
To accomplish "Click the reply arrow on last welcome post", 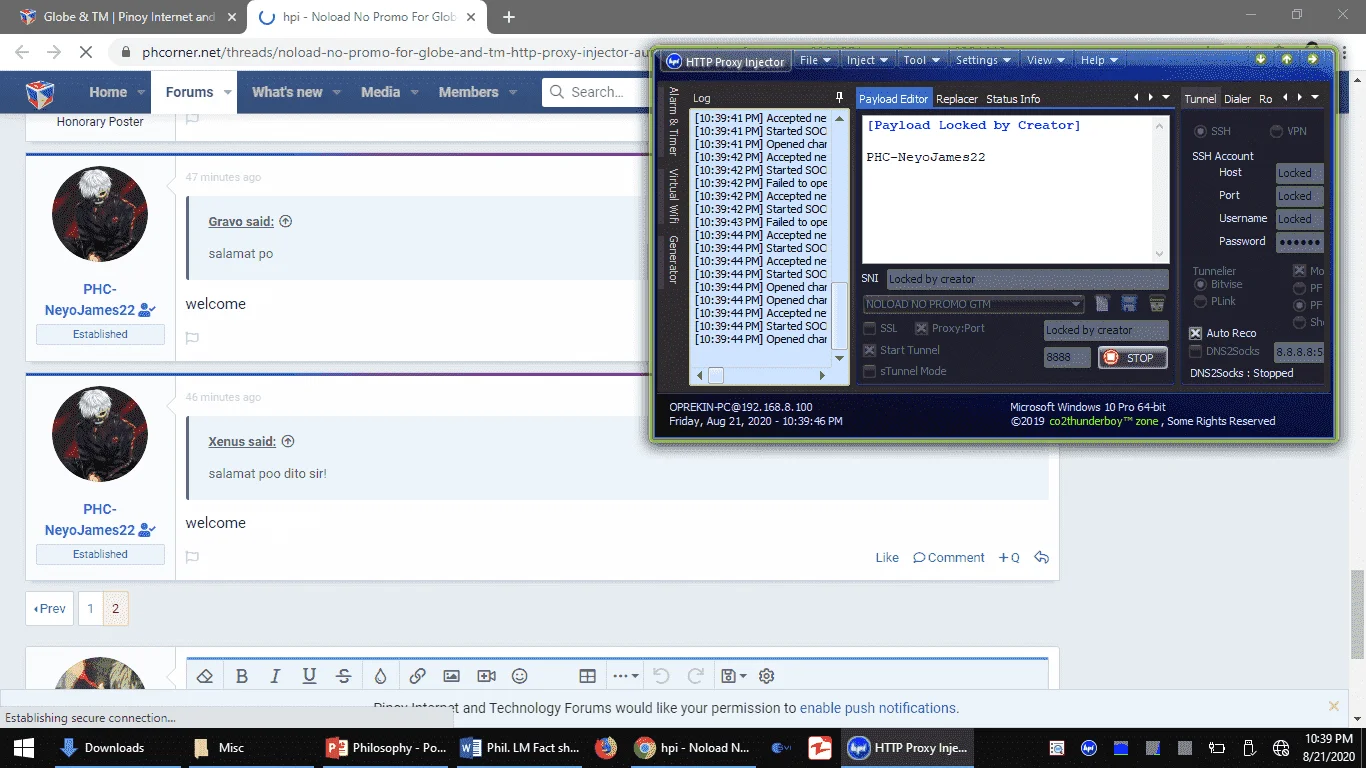I will pos(1041,557).
